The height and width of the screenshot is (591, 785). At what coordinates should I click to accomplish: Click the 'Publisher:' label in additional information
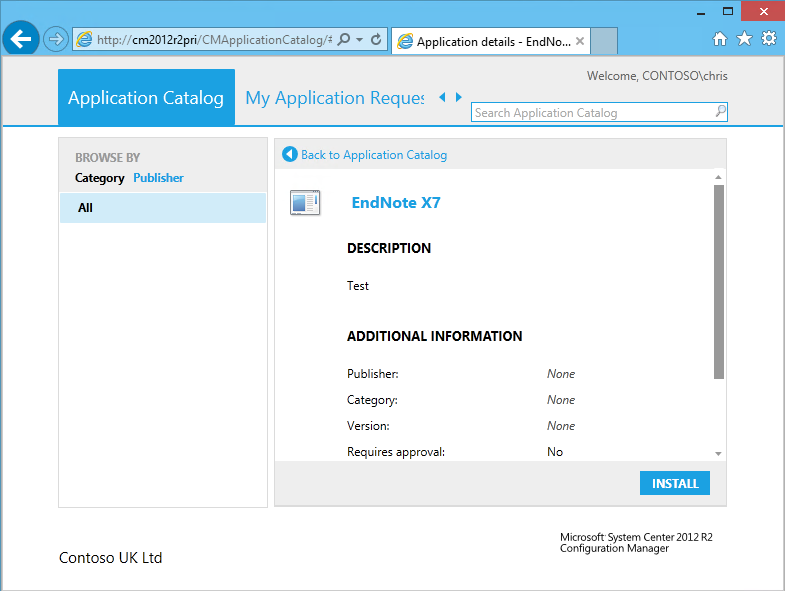[372, 374]
